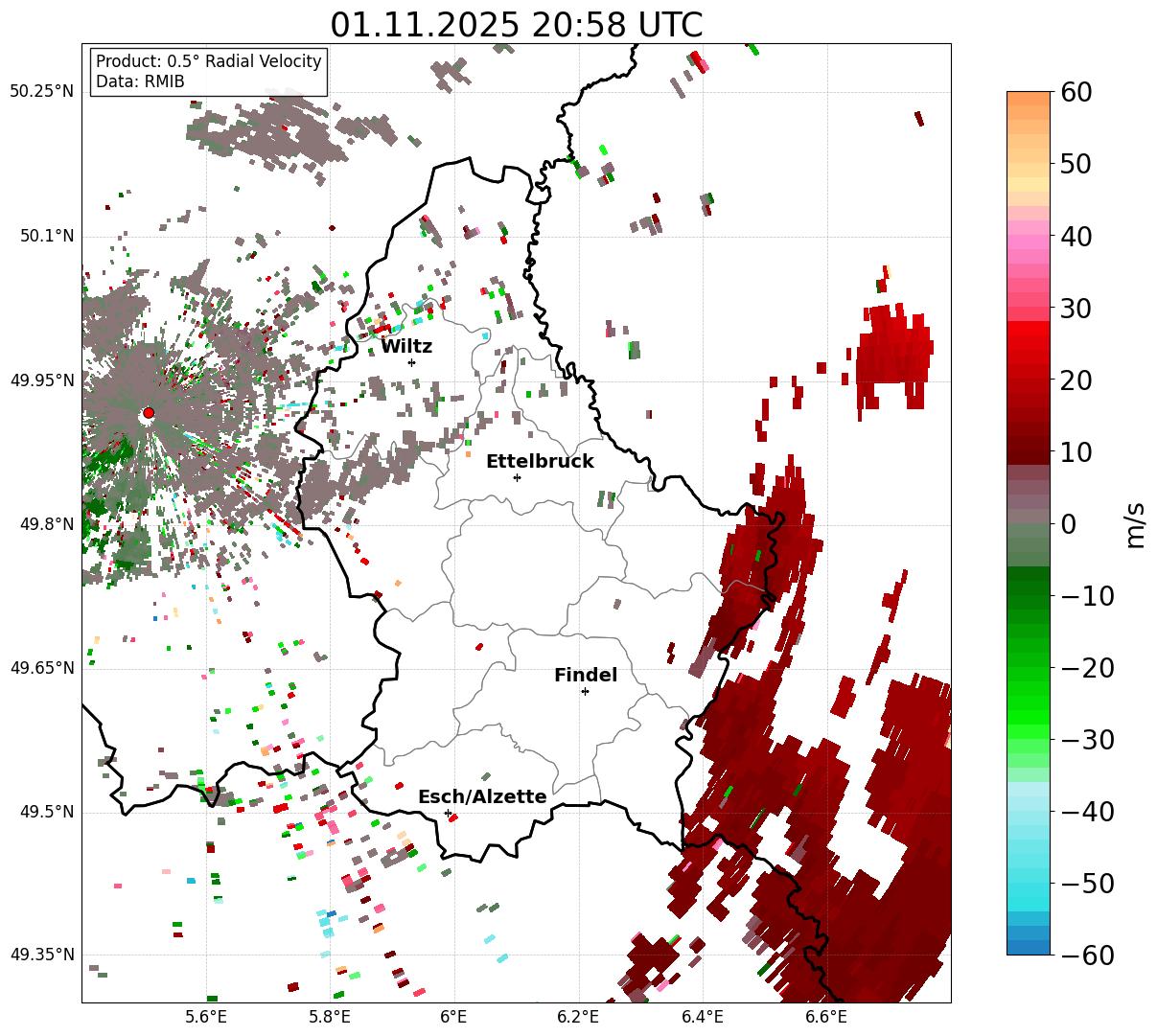Click the 6.6°E longitude label

click(826, 1018)
